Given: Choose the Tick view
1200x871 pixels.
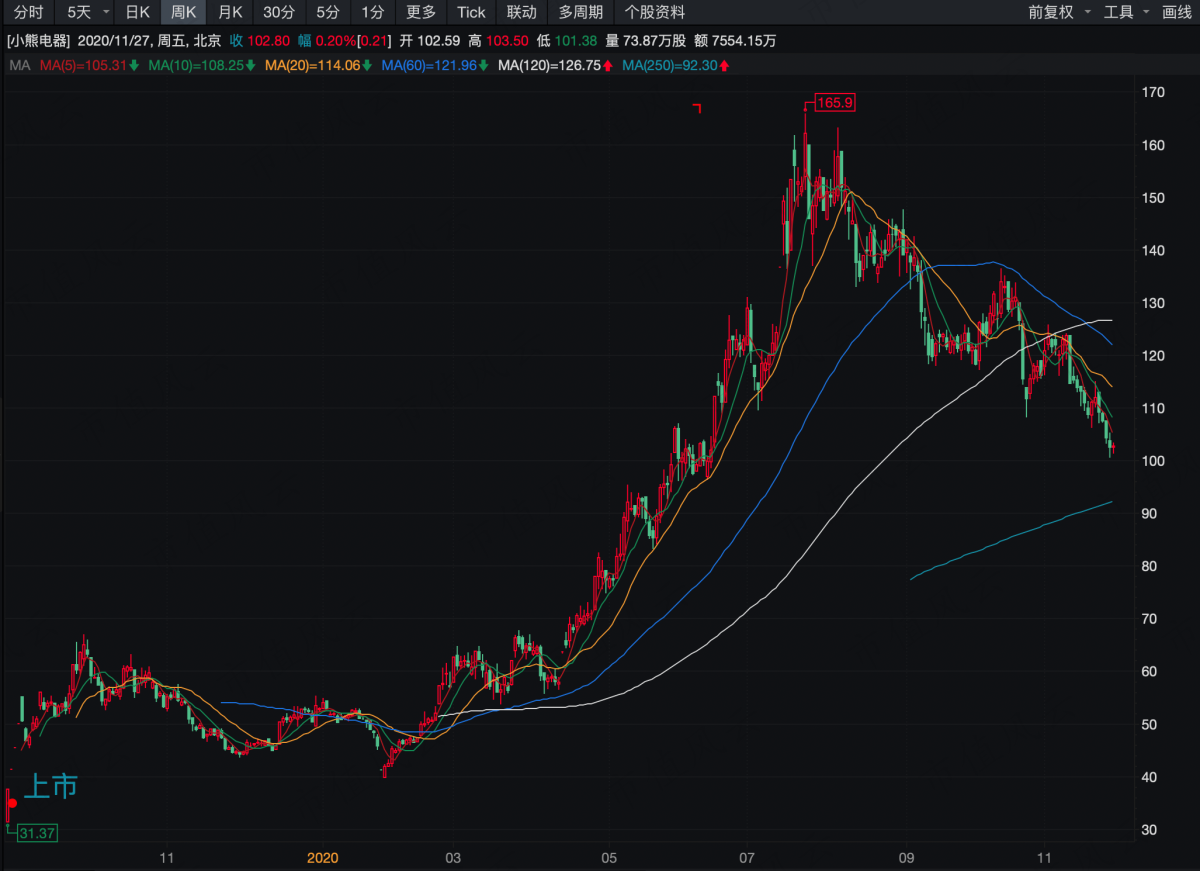Looking at the screenshot, I should click(471, 12).
